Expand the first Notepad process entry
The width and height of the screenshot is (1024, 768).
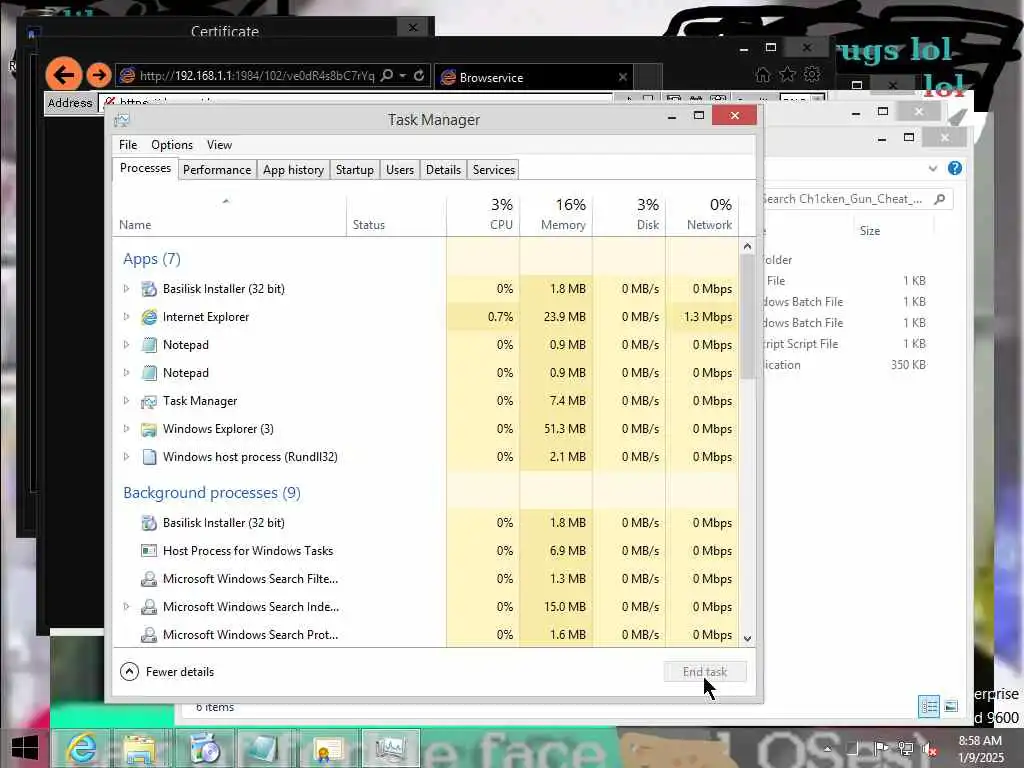pyautogui.click(x=127, y=345)
